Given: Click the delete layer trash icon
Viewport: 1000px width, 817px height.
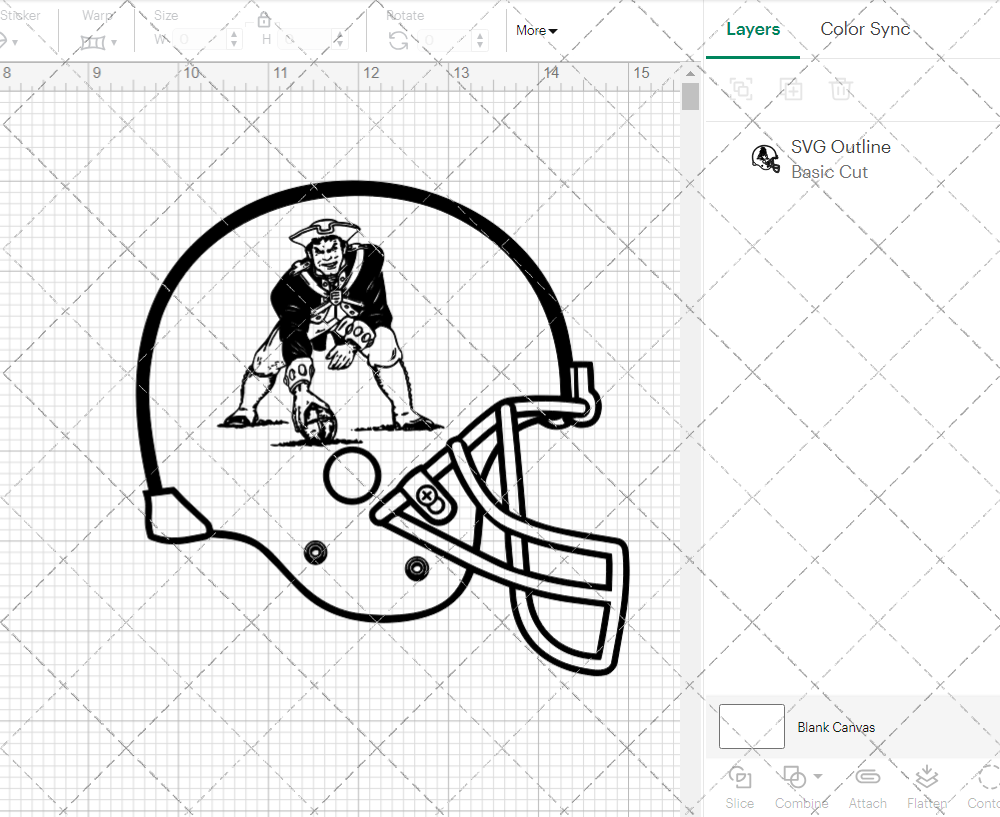Looking at the screenshot, I should (x=841, y=89).
